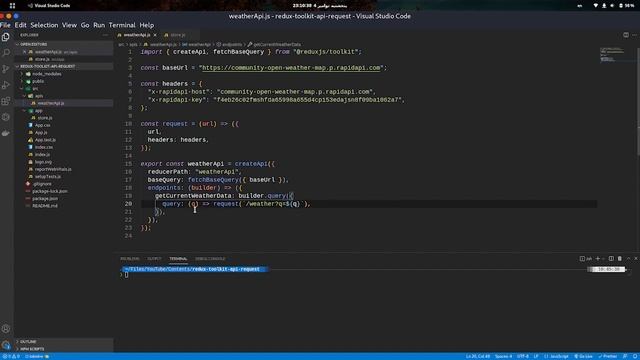The width and height of the screenshot is (640, 360).
Task: Change LF end of line sequence
Action: [x=536, y=356]
